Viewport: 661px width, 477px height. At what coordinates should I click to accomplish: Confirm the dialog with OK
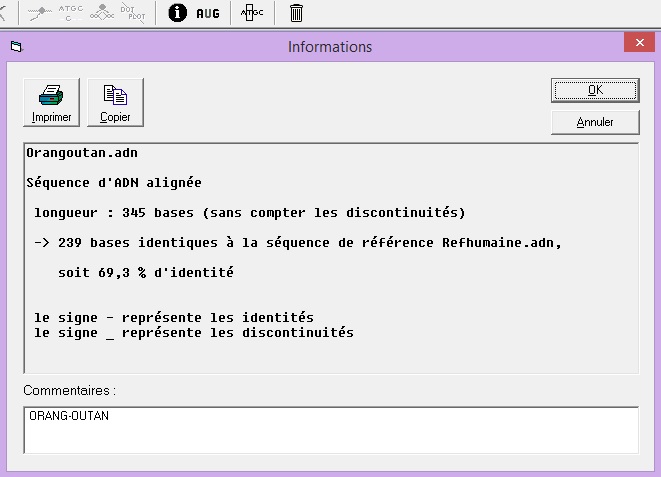pos(595,90)
